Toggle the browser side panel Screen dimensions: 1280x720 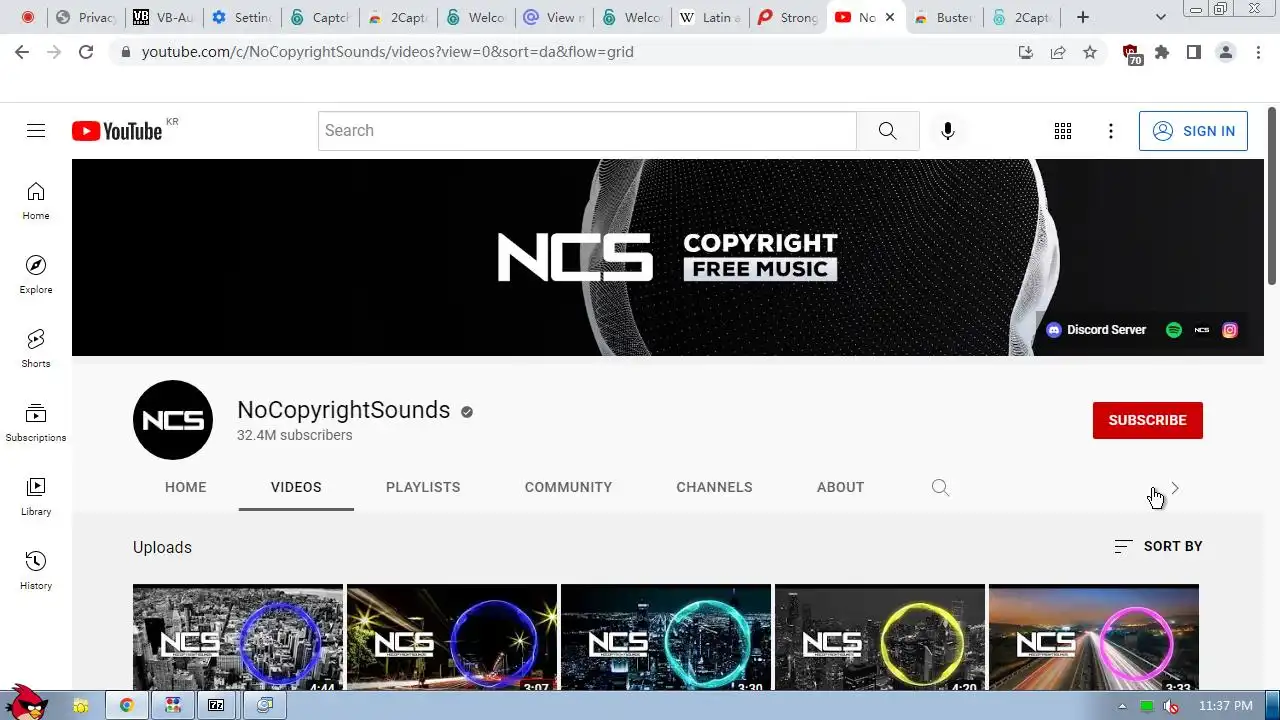tap(1194, 52)
